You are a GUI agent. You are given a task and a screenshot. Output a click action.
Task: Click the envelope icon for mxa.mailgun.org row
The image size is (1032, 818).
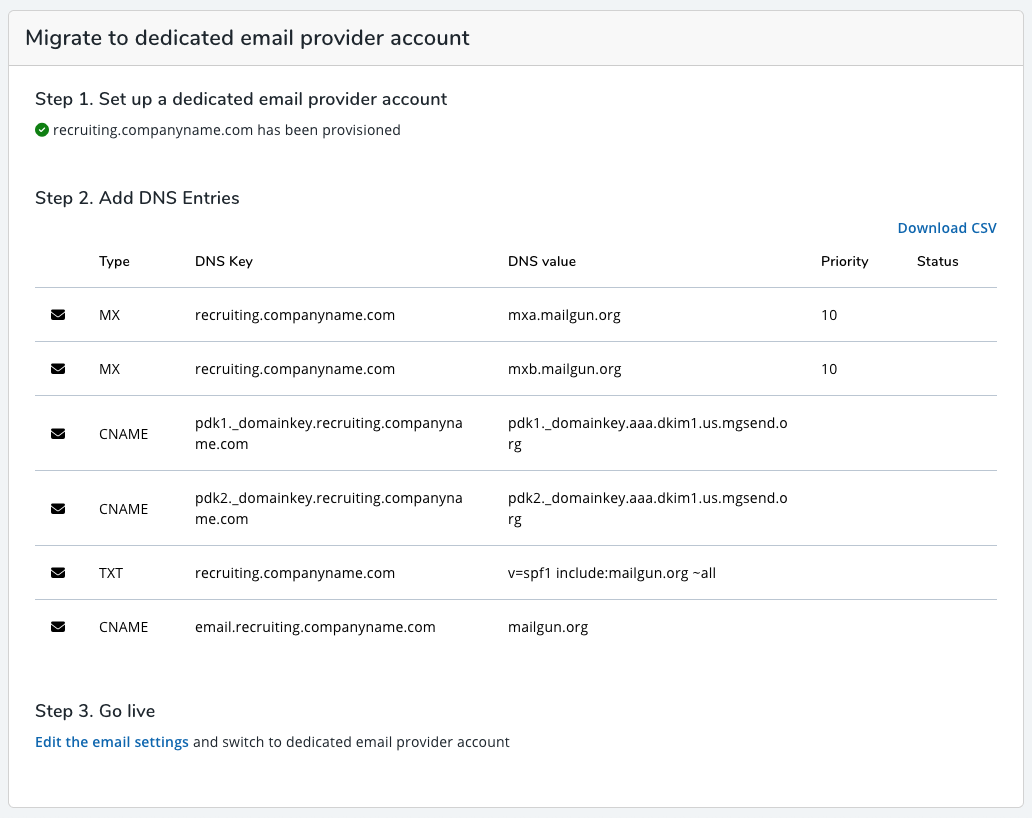click(x=58, y=315)
